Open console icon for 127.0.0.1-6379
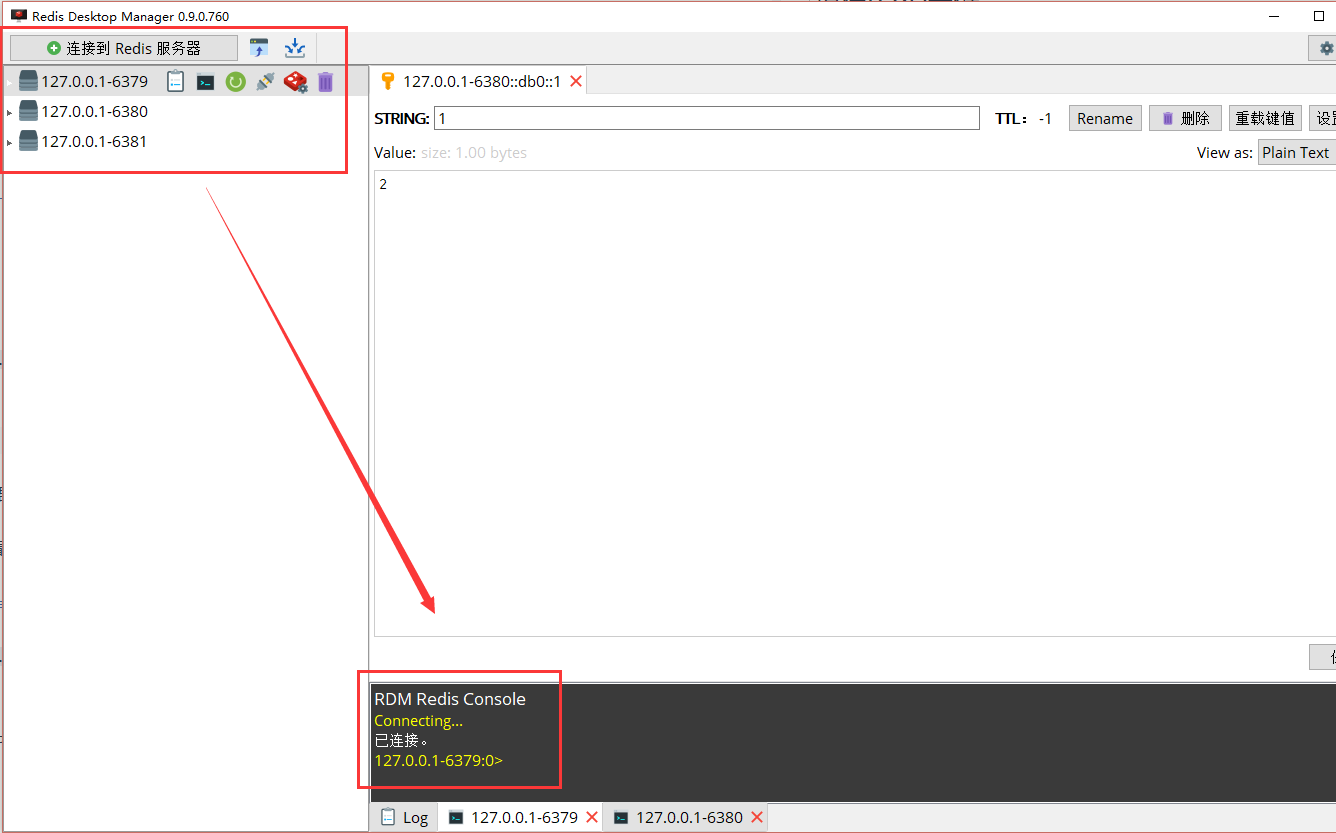 (x=205, y=82)
